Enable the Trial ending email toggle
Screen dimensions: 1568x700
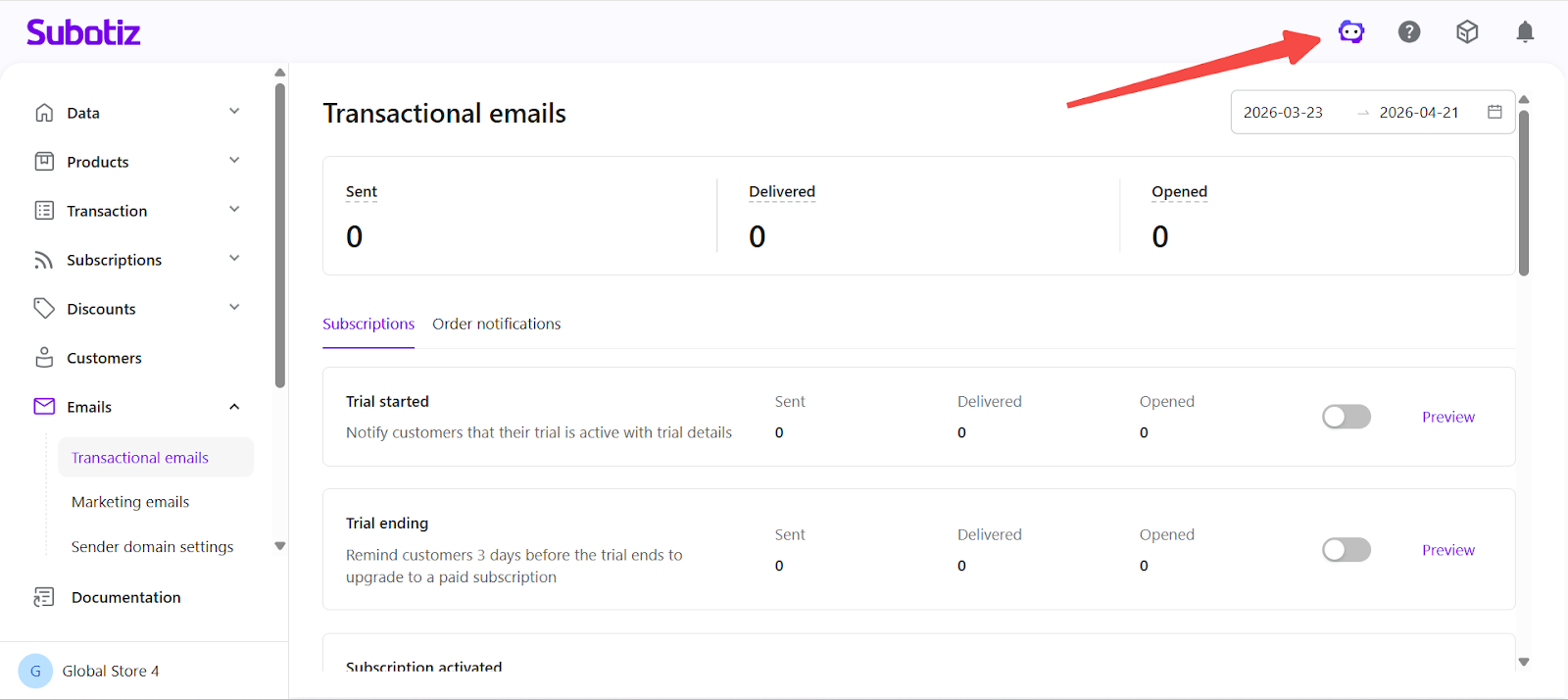1346,550
